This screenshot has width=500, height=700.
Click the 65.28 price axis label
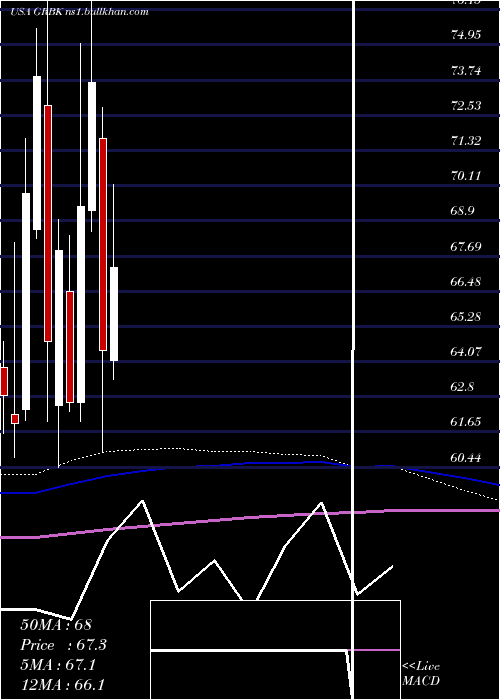click(x=466, y=317)
